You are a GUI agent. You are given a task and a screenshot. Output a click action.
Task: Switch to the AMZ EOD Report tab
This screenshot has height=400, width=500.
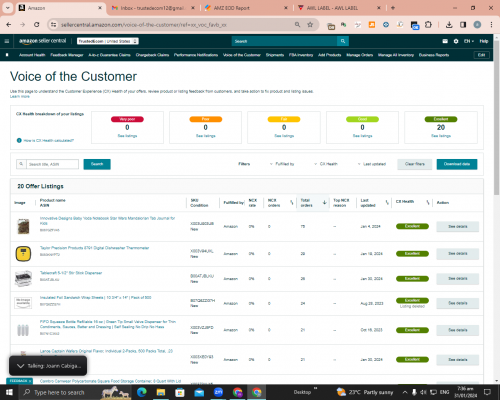246,8
